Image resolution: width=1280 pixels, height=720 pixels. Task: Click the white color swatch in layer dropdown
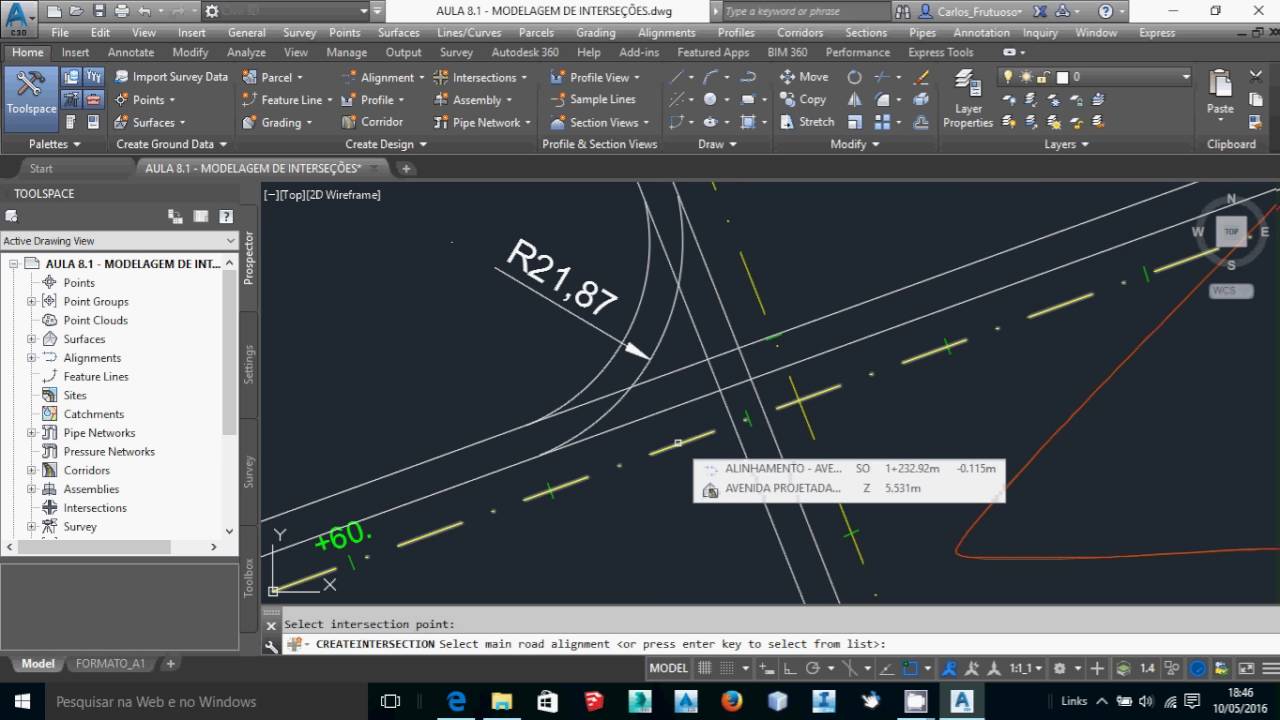tap(1062, 77)
